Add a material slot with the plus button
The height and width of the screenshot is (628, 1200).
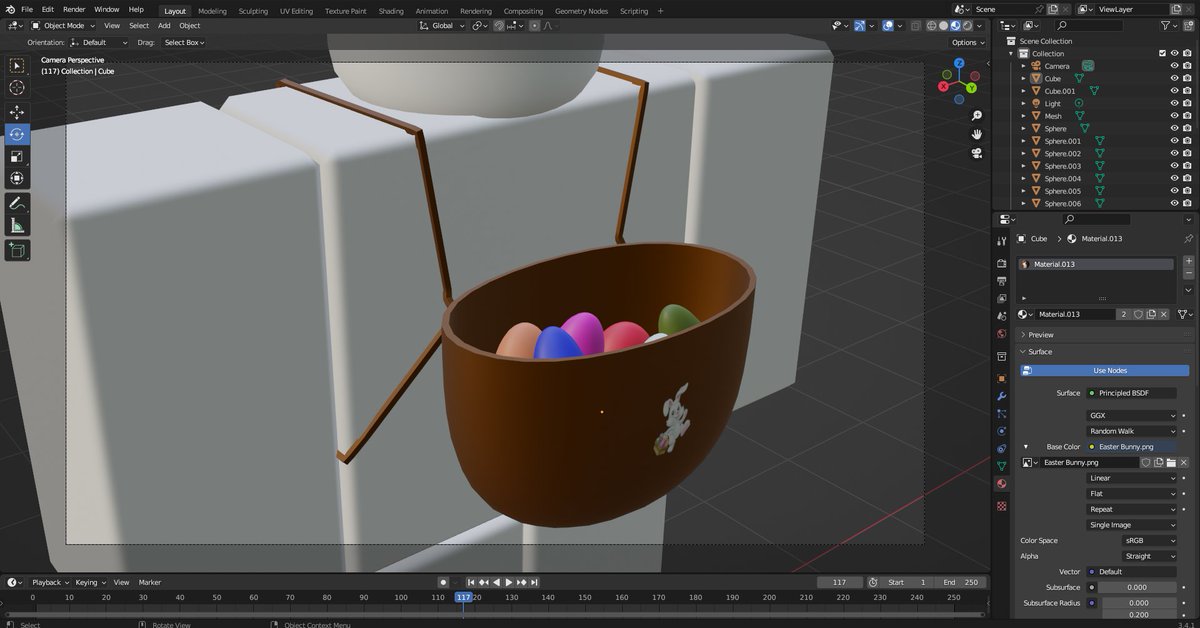click(1189, 261)
